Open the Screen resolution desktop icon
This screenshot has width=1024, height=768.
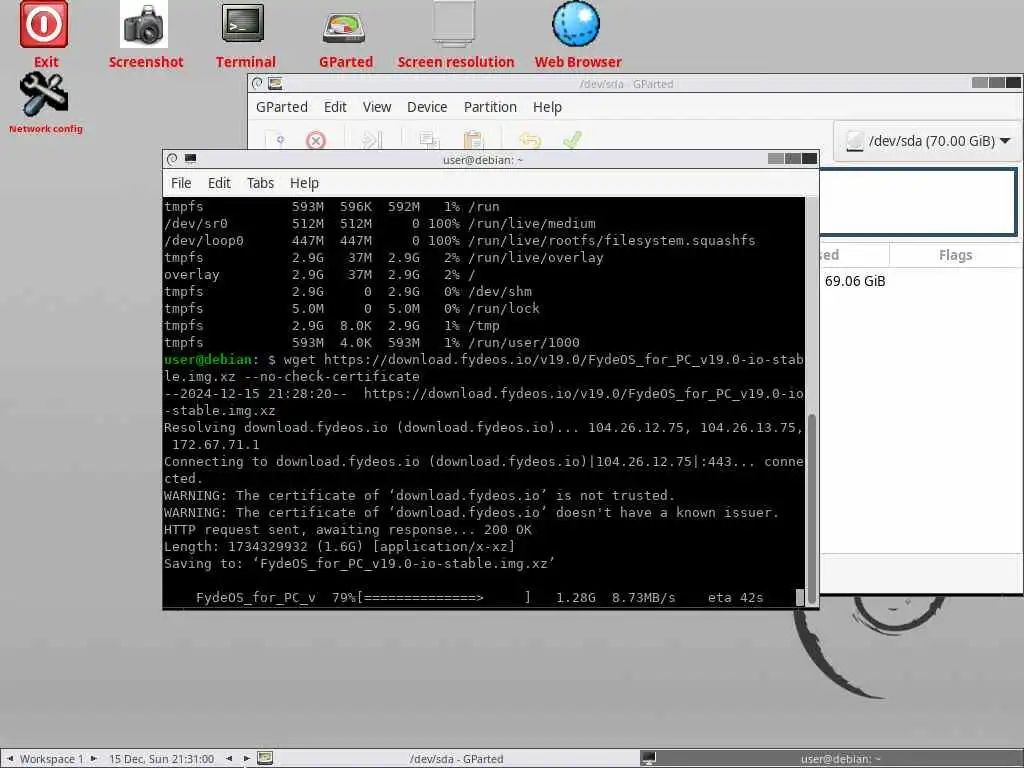pos(454,25)
